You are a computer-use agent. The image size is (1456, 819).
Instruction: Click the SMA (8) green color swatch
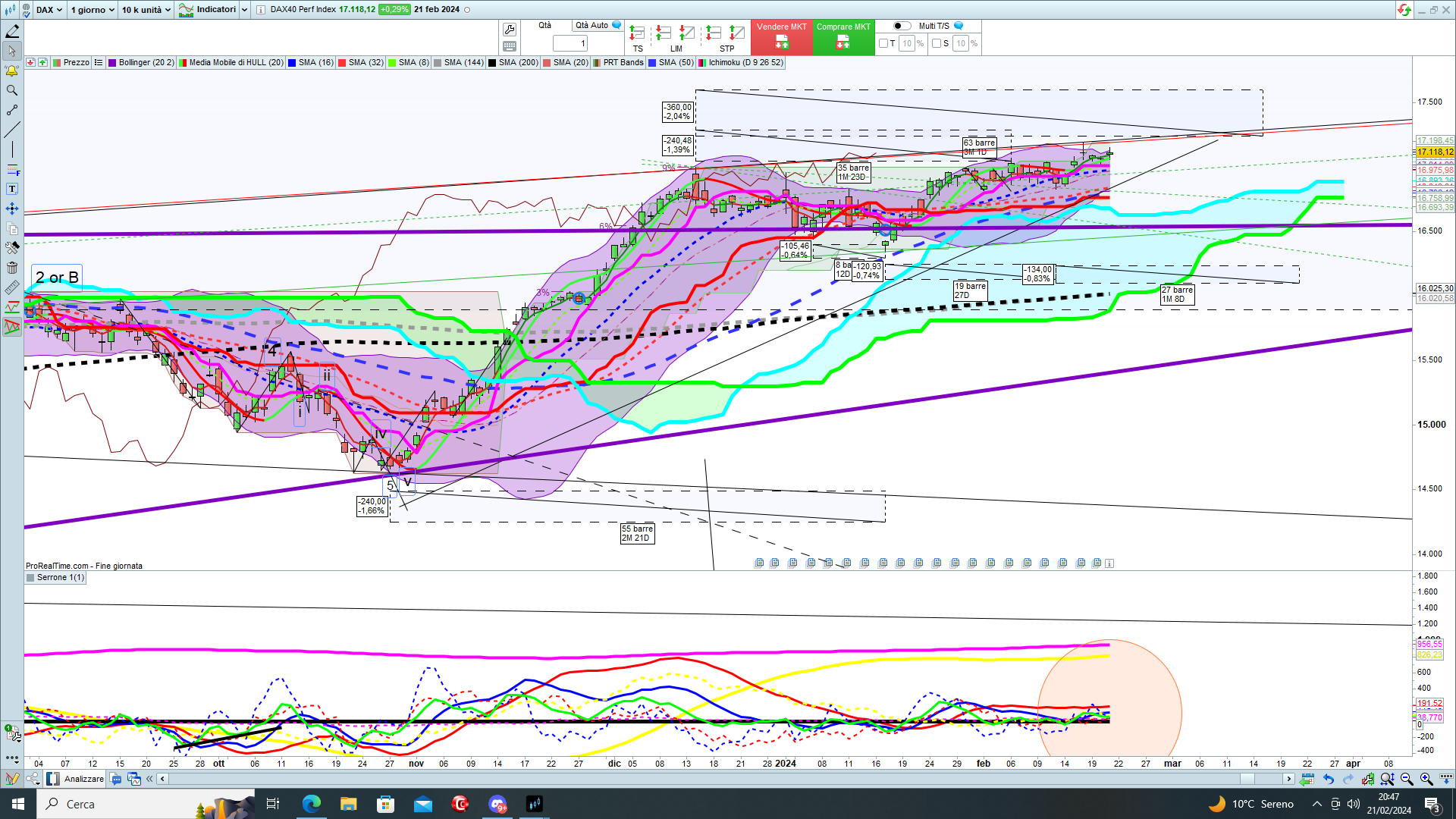point(392,62)
